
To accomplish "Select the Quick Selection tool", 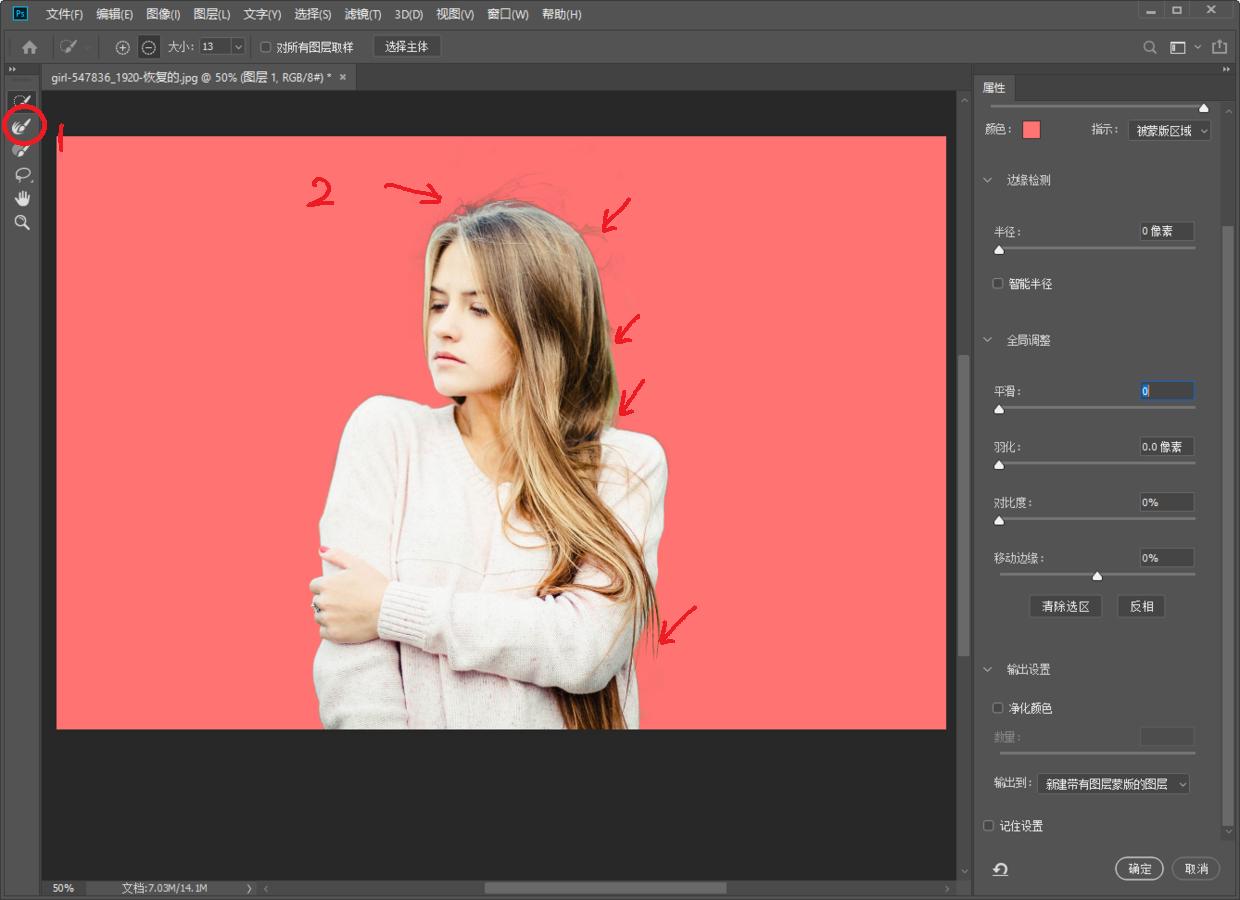I will pos(21,101).
